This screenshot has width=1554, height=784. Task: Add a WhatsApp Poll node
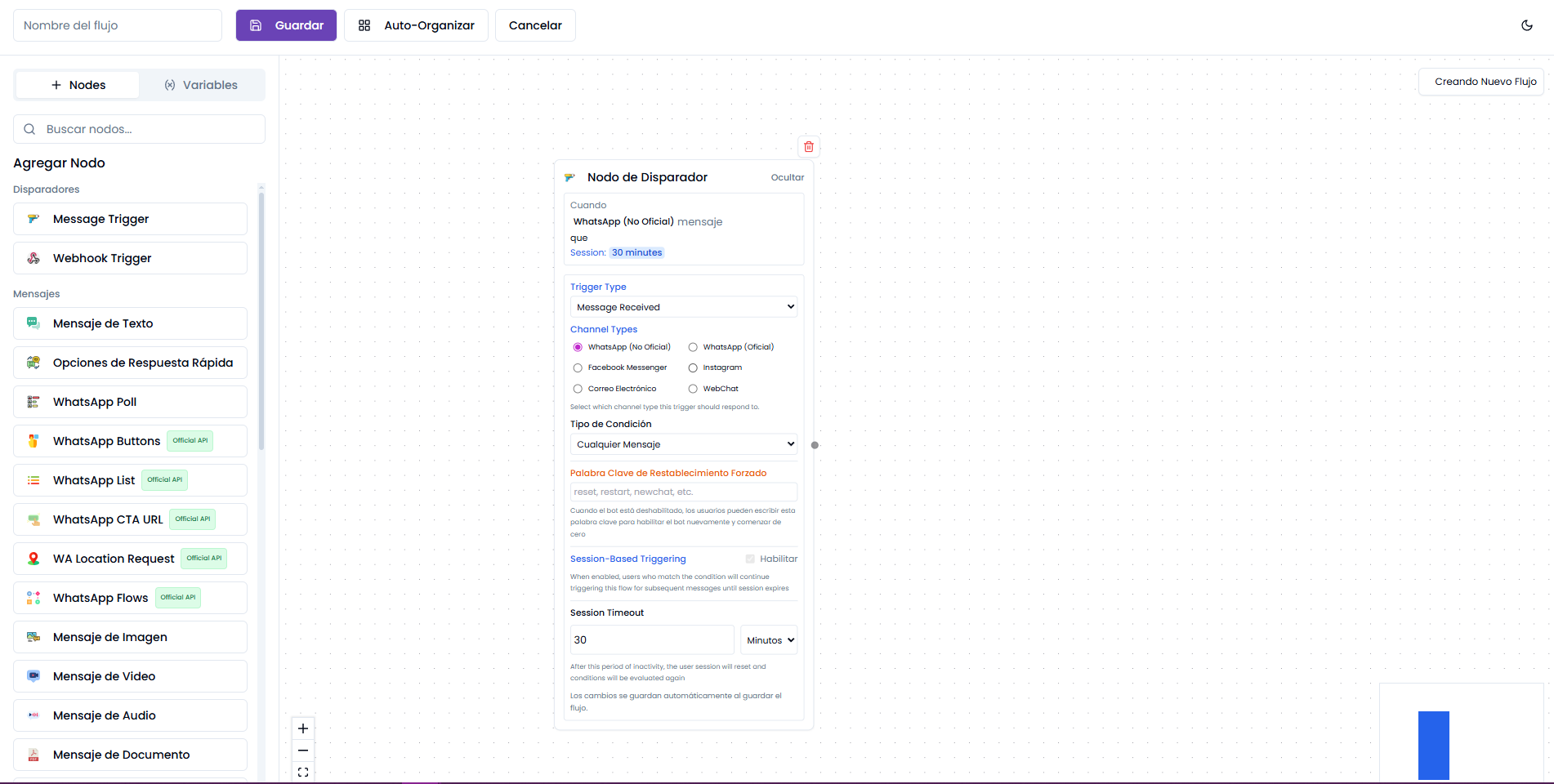130,402
